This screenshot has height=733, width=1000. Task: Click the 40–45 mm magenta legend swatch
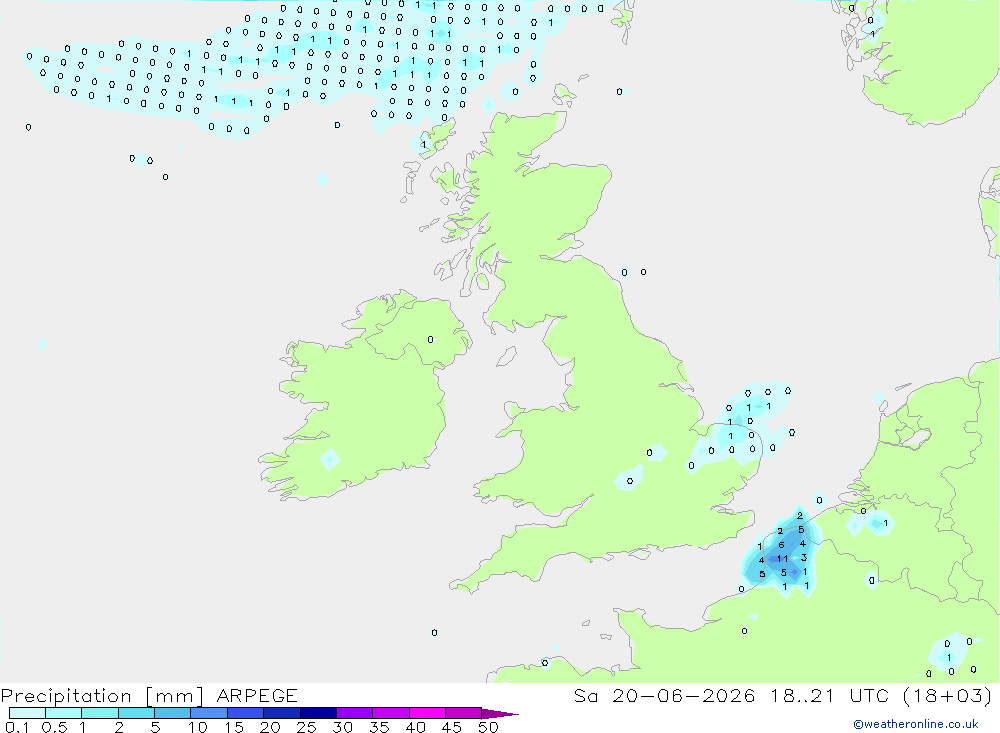tap(427, 713)
